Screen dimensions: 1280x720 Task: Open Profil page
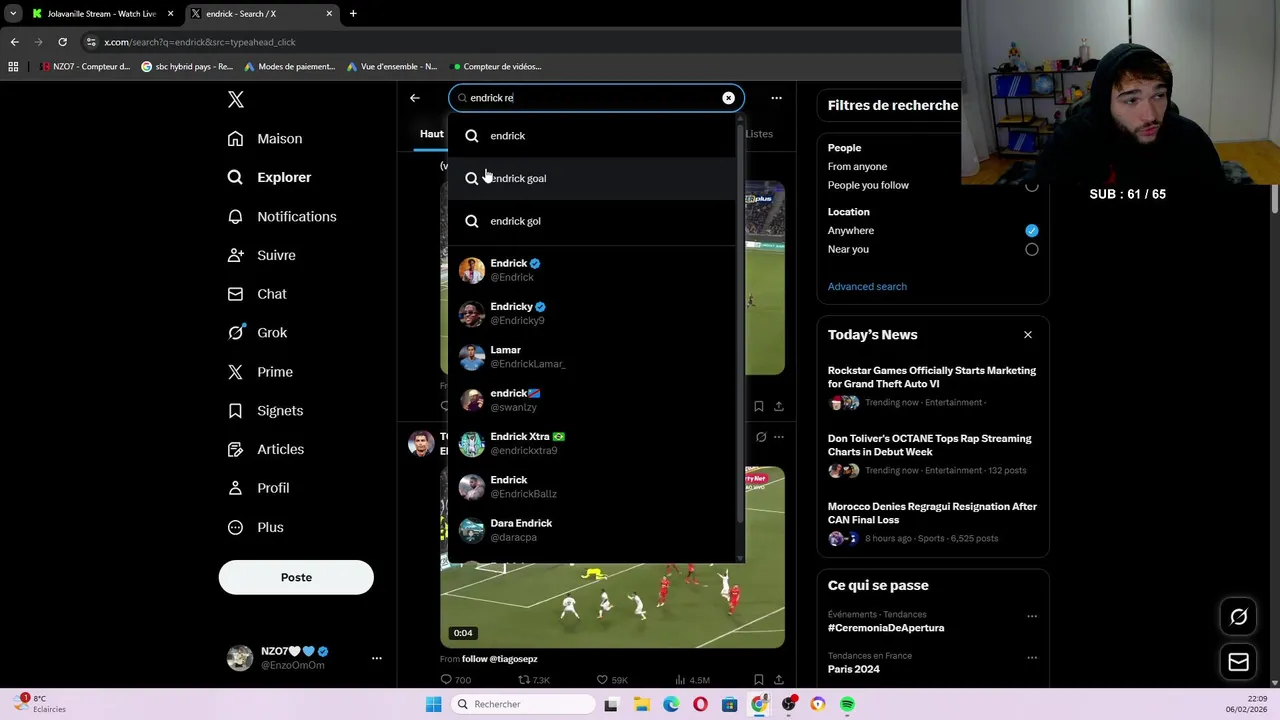258,488
